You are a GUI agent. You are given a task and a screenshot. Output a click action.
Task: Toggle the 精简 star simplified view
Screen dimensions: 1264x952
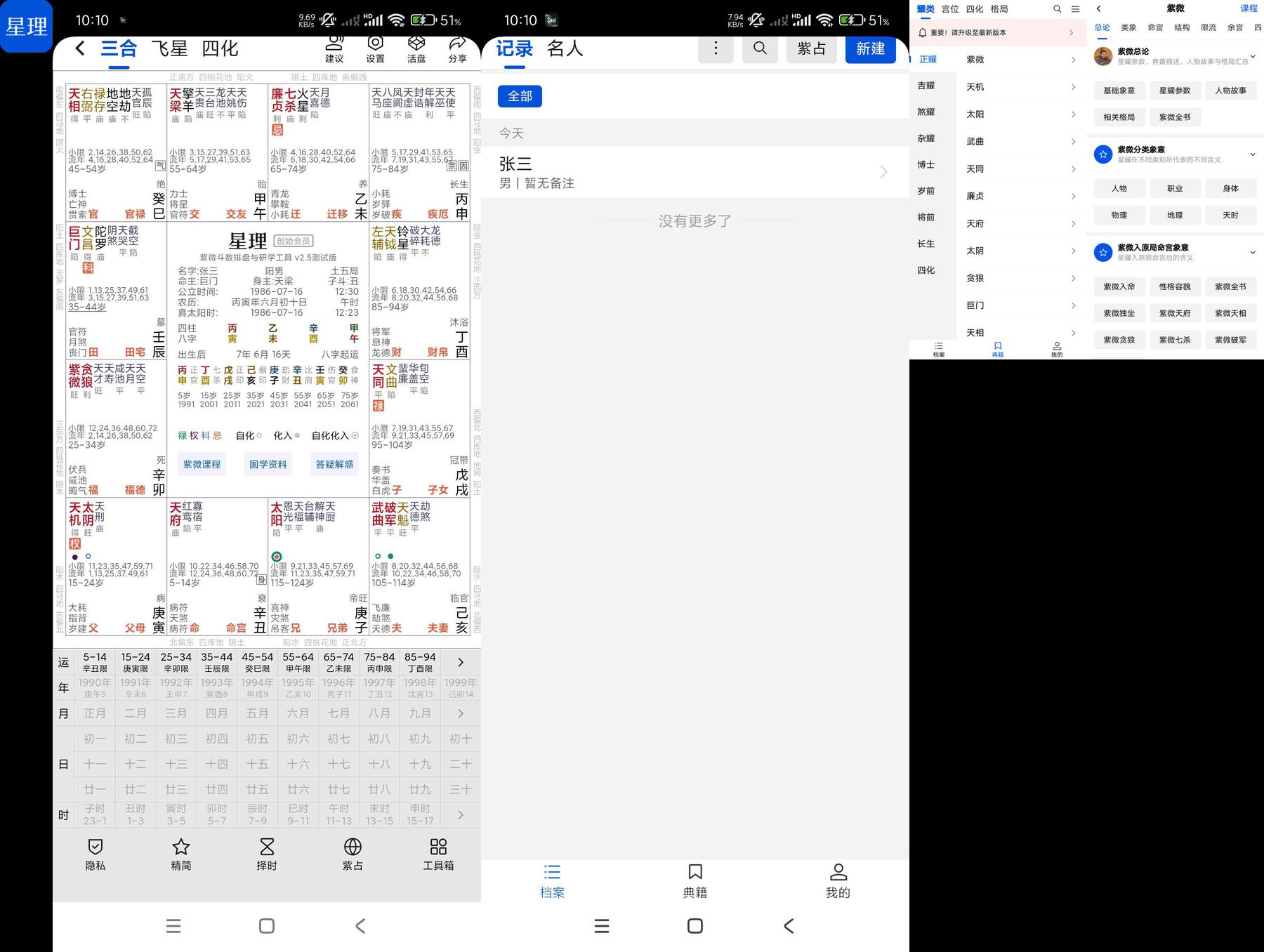[x=181, y=854]
